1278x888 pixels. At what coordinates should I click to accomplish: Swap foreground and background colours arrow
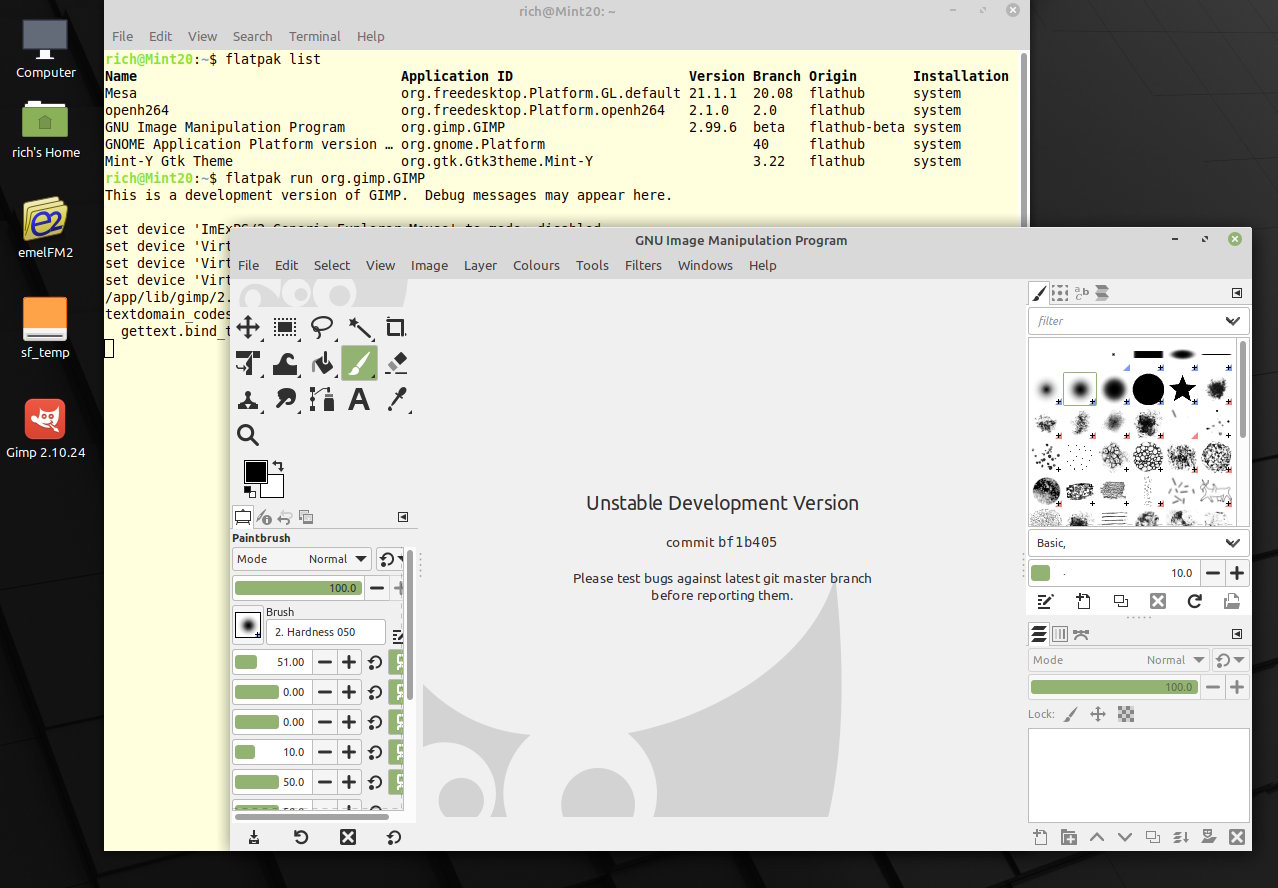tap(277, 466)
